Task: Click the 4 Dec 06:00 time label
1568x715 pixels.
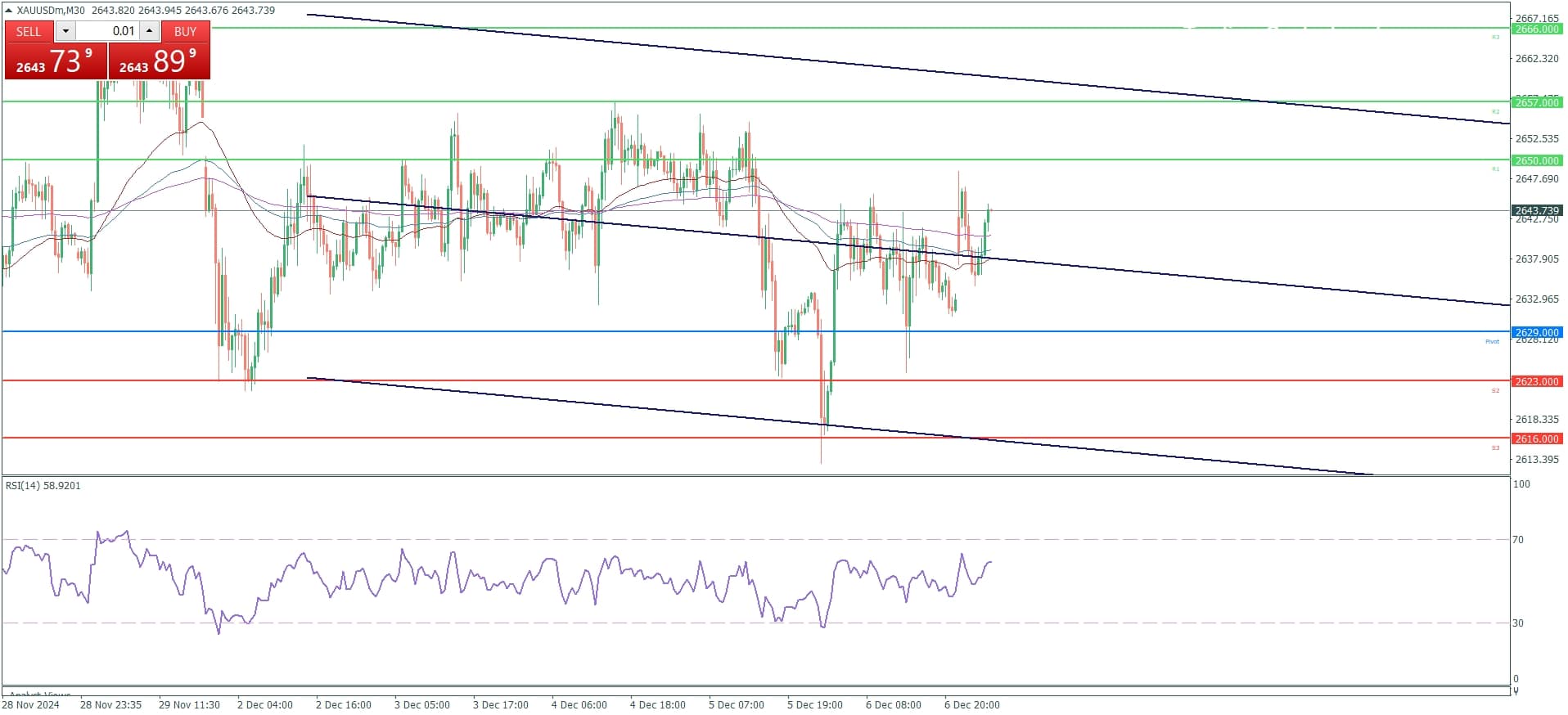Action: [579, 704]
